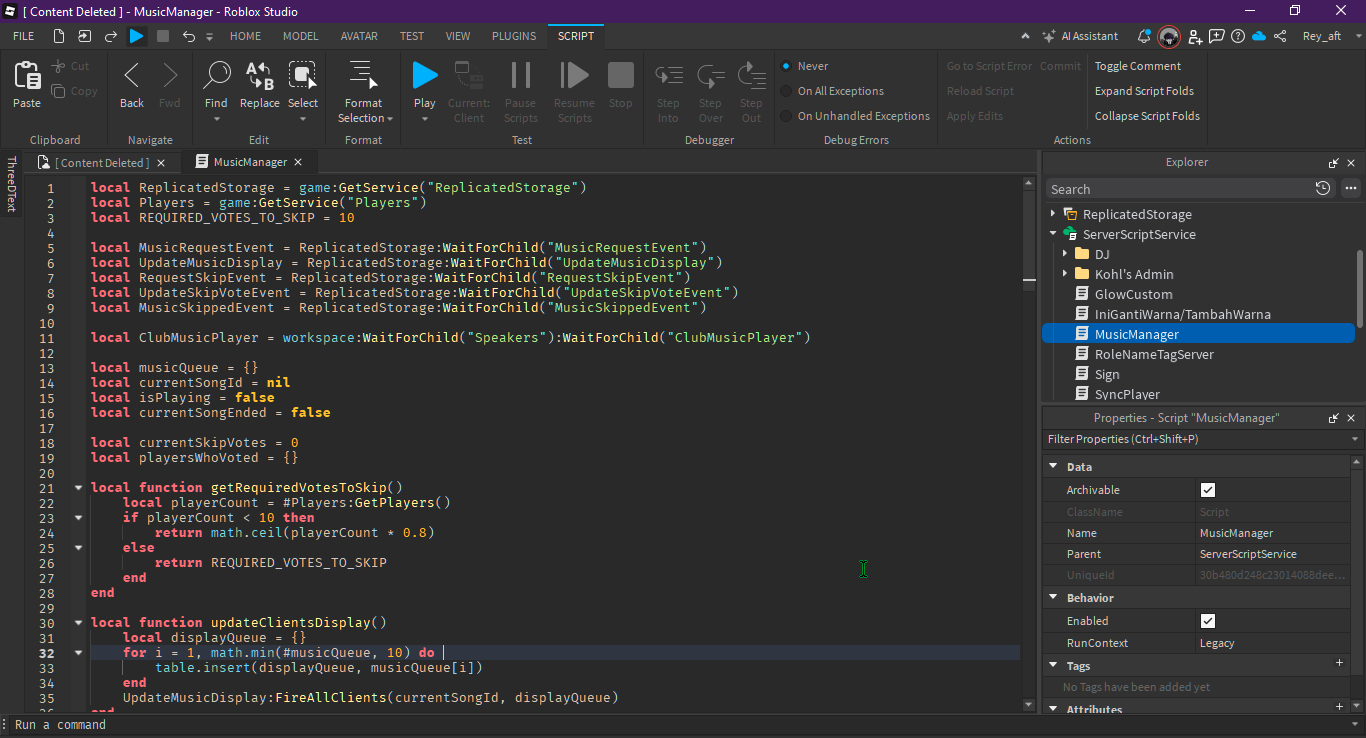
Task: Click the explorer filter history icon
Action: point(1323,189)
